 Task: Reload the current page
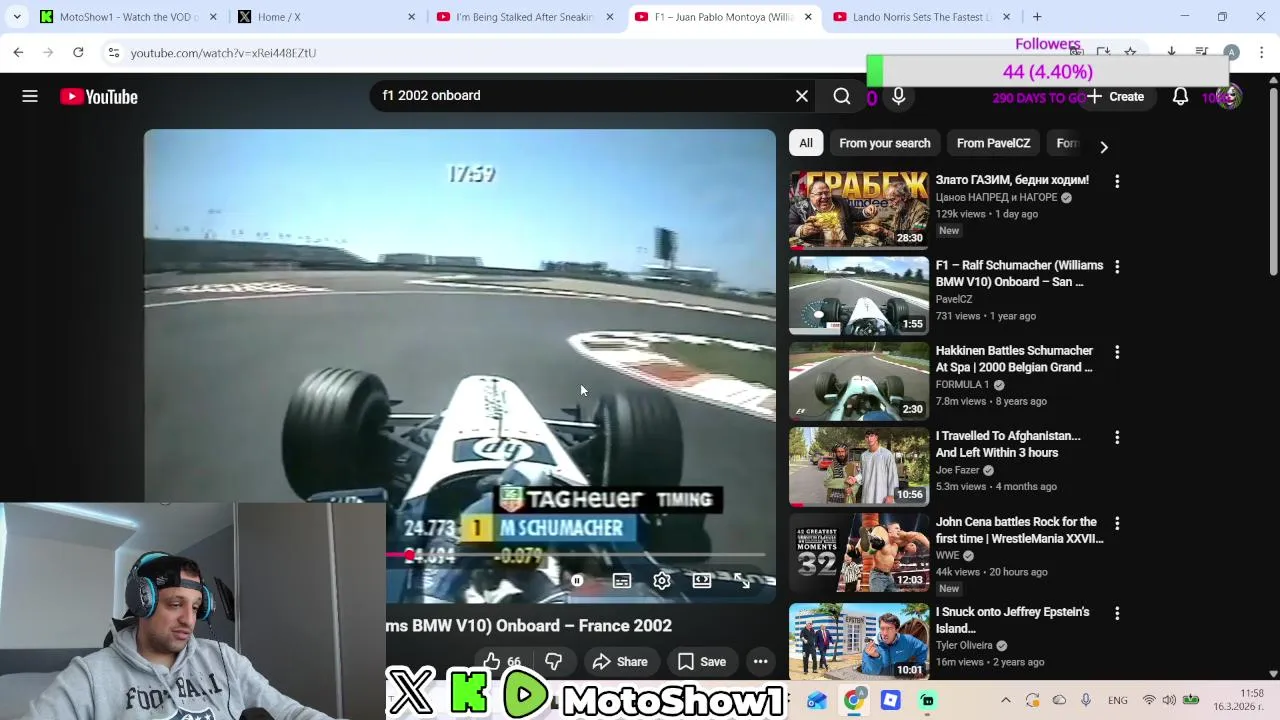(78, 52)
